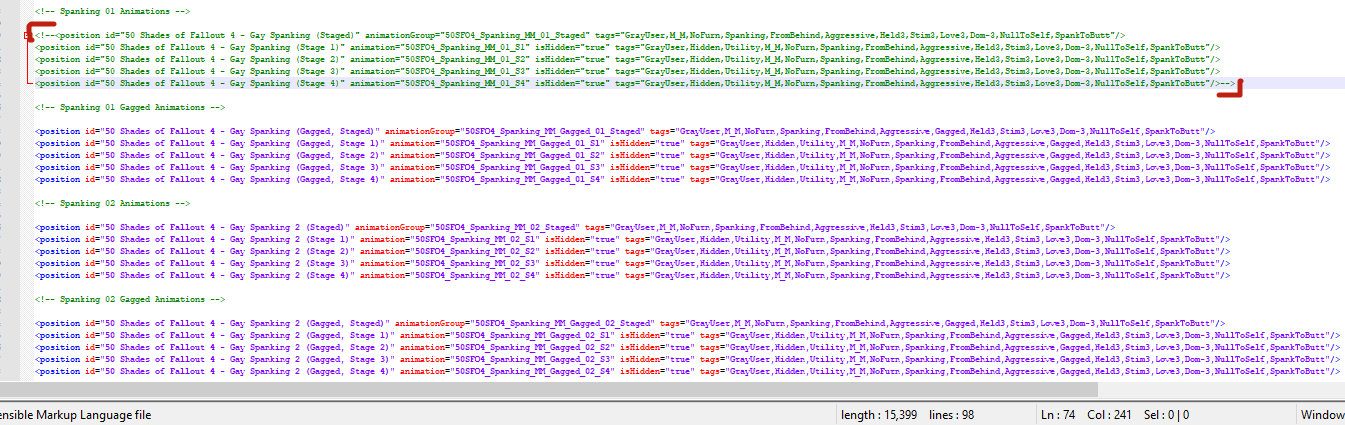Click the "Spanking 02 Animations" comment line
The width and height of the screenshot is (1345, 425).
[x=113, y=203]
